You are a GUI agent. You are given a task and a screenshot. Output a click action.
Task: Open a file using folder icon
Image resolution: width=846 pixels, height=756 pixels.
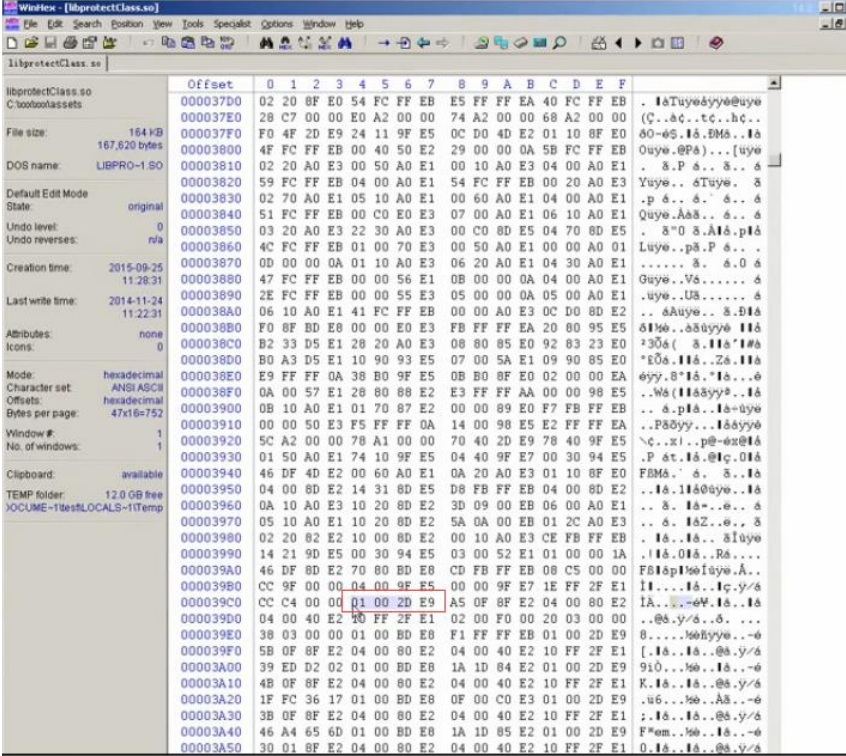tap(31, 43)
